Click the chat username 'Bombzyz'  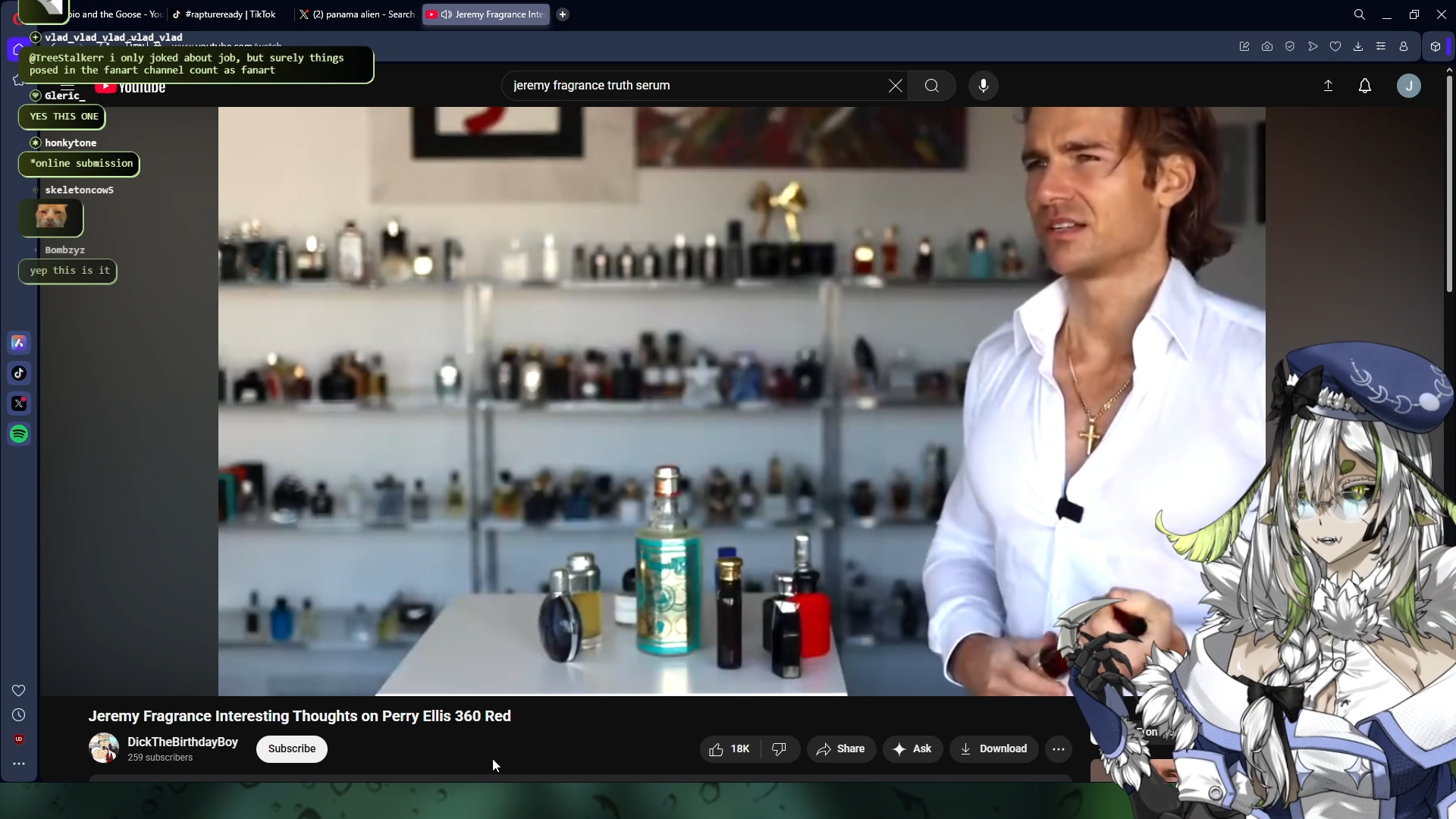pos(64,250)
